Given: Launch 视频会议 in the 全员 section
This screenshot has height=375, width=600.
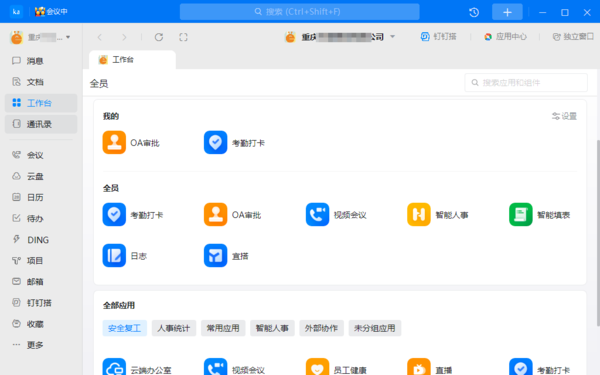Looking at the screenshot, I should point(336,215).
